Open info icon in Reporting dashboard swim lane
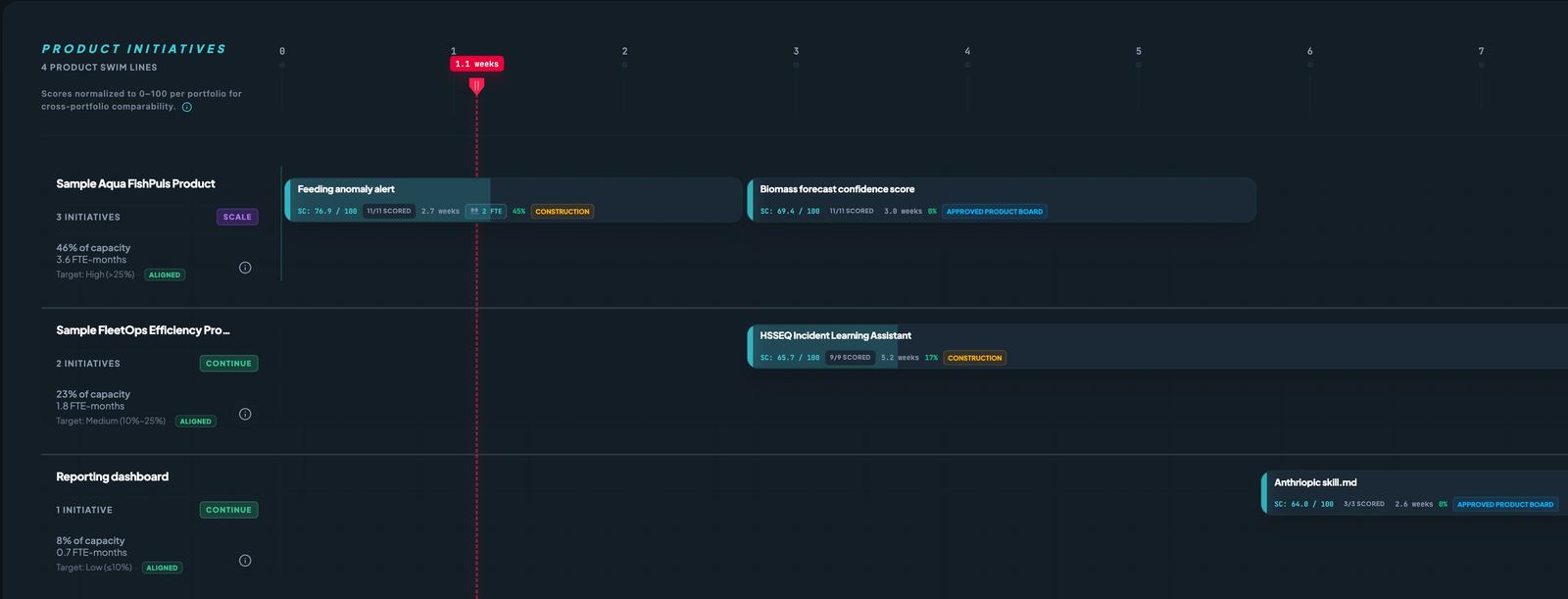The height and width of the screenshot is (599, 1568). tap(245, 561)
